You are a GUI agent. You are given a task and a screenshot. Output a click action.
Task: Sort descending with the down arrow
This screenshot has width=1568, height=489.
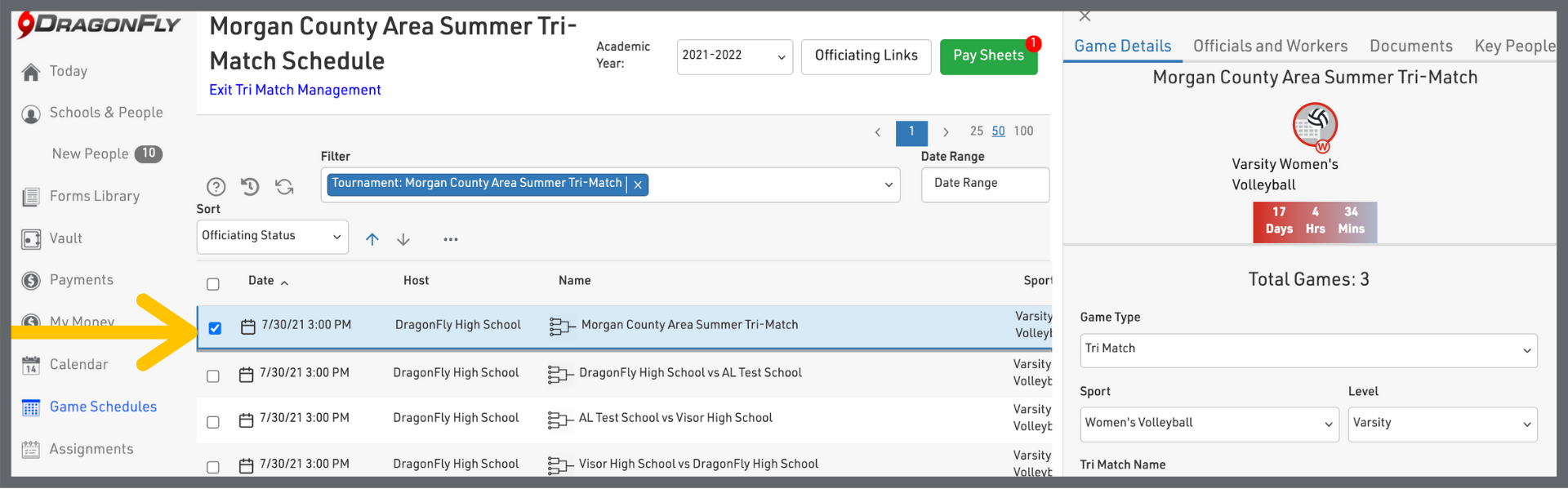tap(403, 239)
